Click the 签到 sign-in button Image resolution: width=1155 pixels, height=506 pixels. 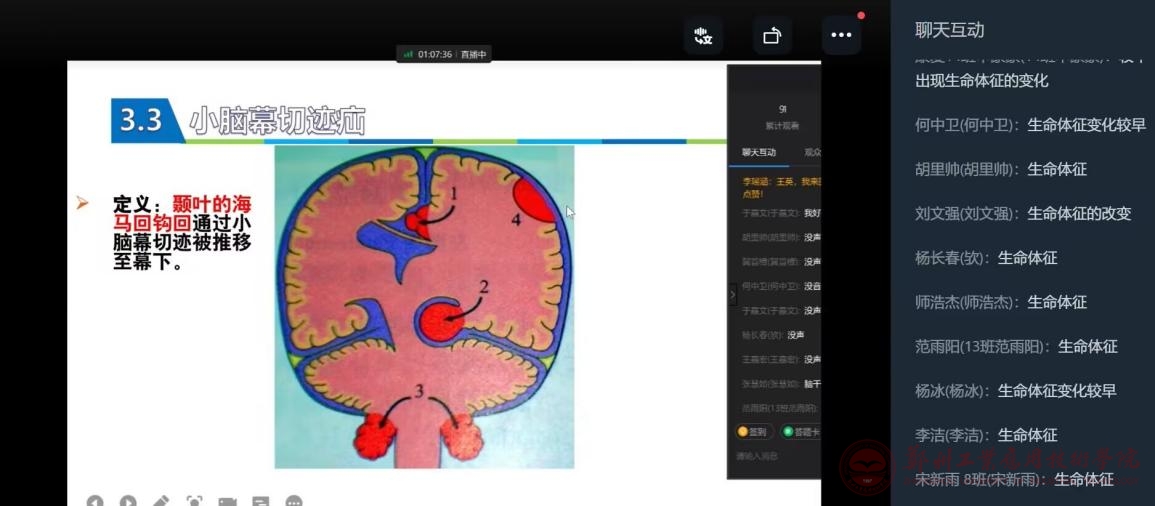coord(753,432)
